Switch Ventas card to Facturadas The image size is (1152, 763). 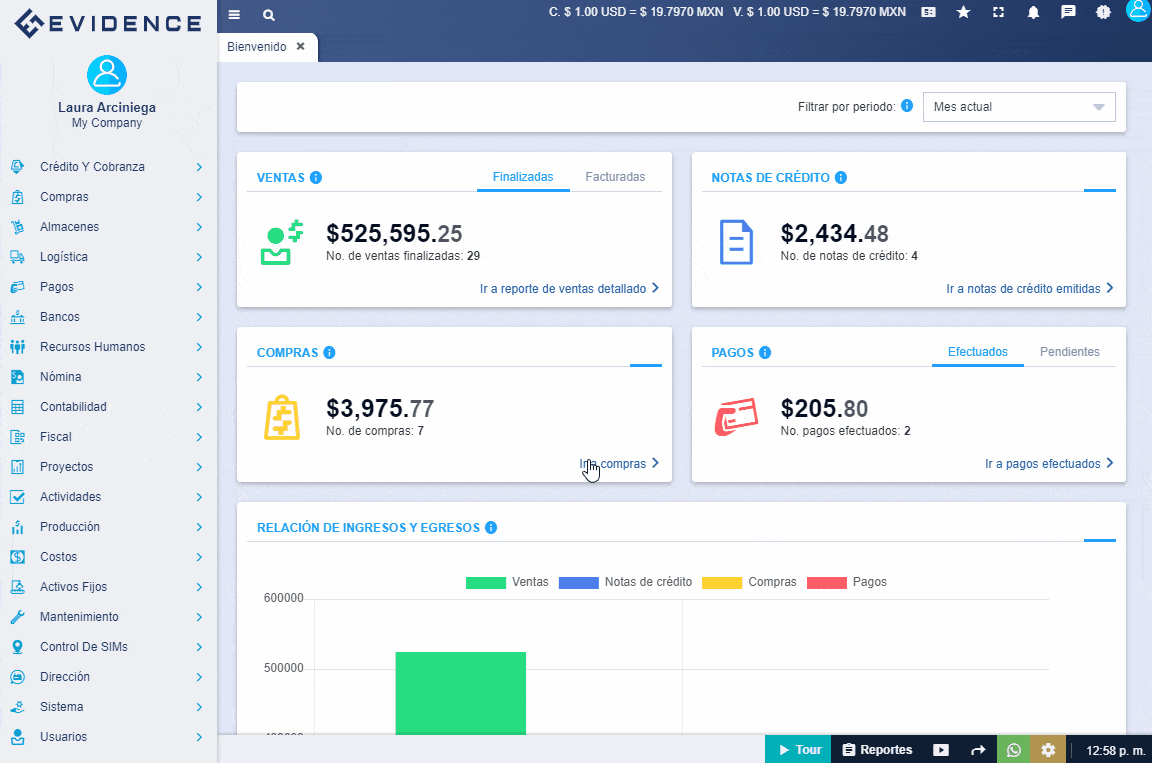point(615,177)
